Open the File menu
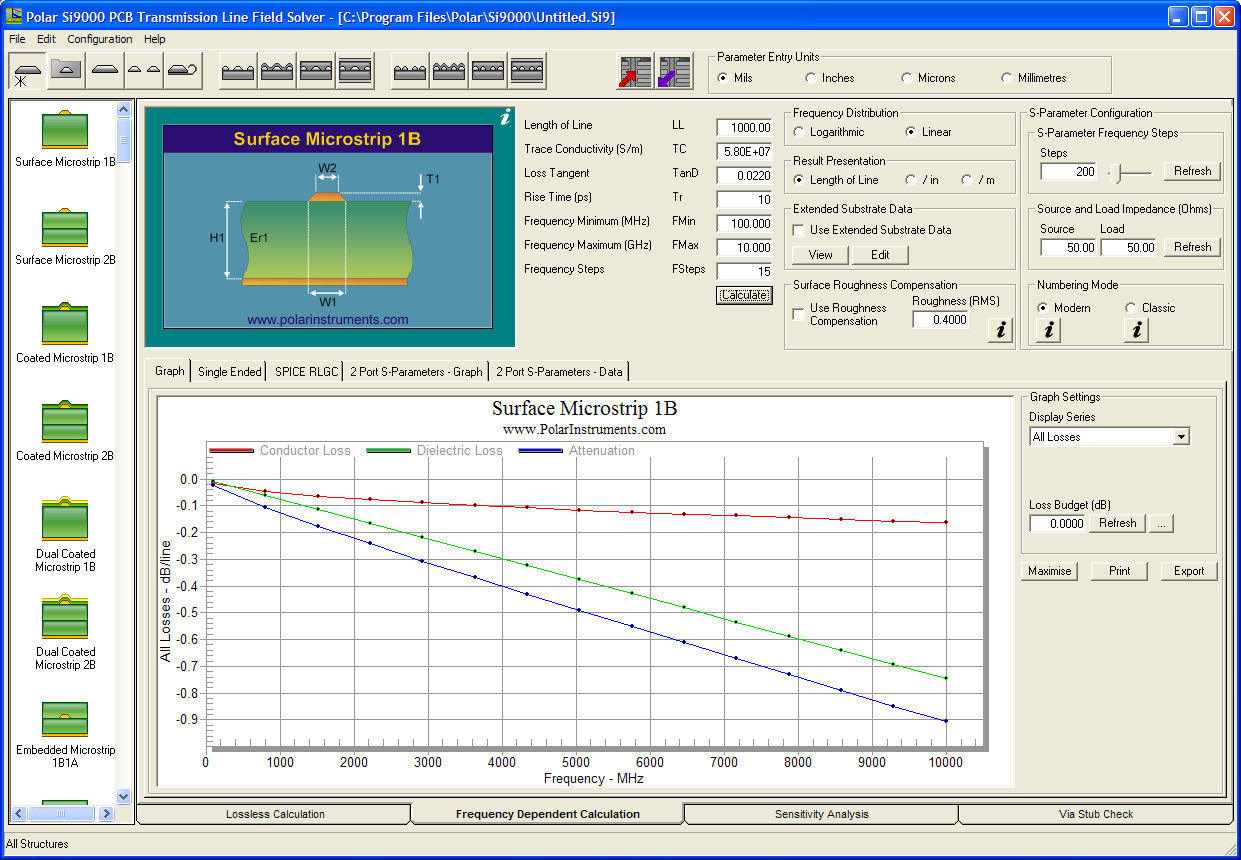The height and width of the screenshot is (860, 1241). point(17,39)
